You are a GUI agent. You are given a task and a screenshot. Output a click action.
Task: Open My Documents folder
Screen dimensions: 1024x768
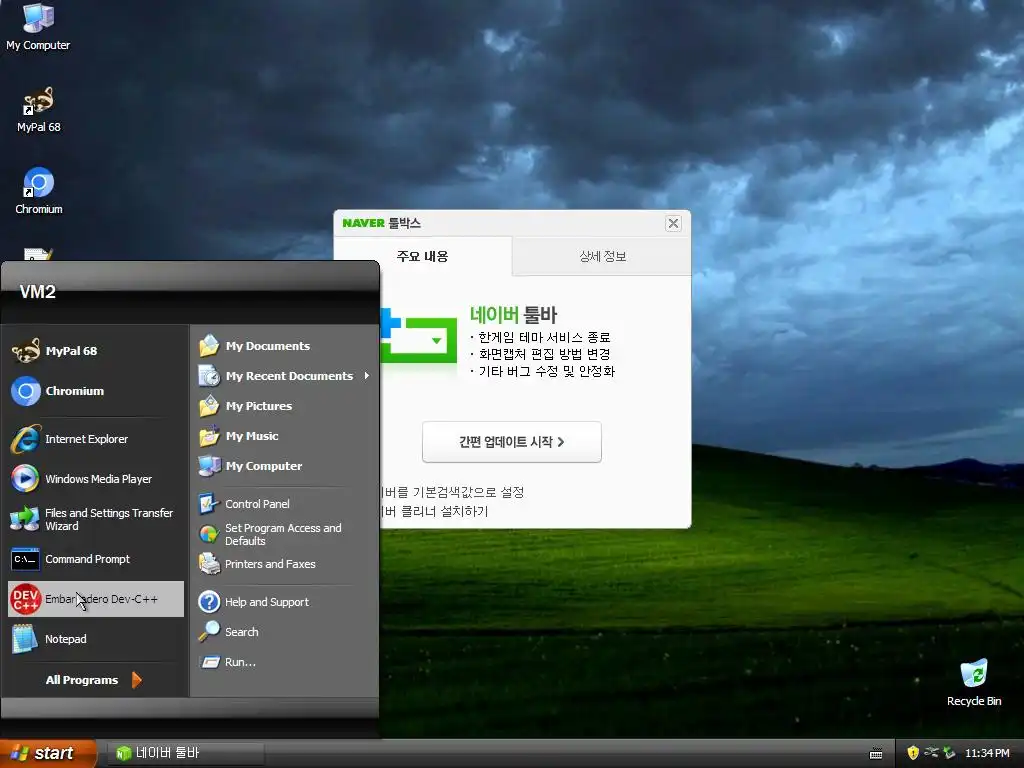pyautogui.click(x=285, y=345)
